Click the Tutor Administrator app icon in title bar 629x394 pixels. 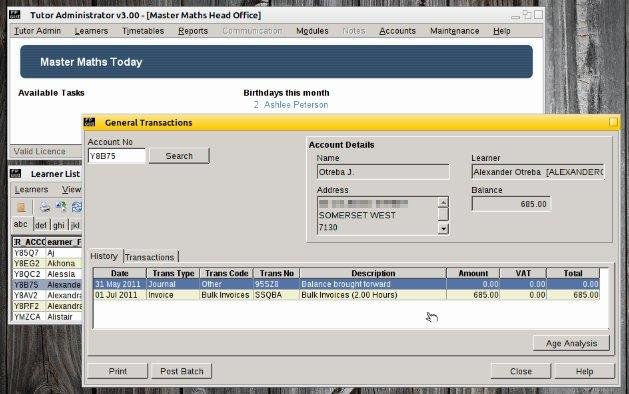(x=14, y=15)
